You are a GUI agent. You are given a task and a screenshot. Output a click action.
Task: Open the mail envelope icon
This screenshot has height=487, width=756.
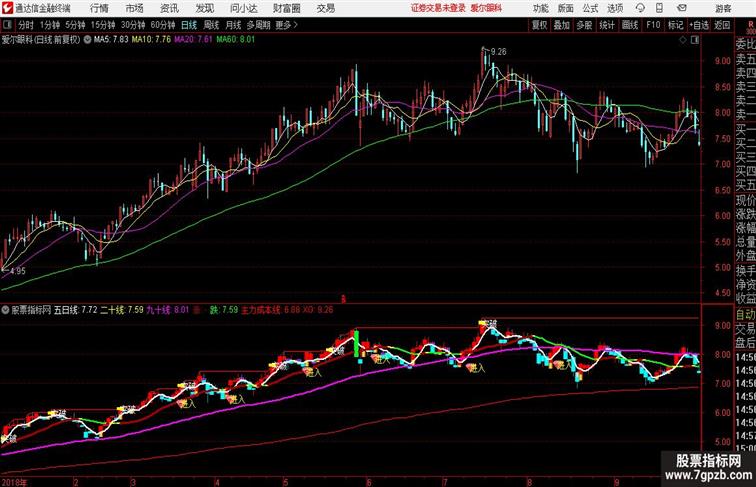[682, 8]
